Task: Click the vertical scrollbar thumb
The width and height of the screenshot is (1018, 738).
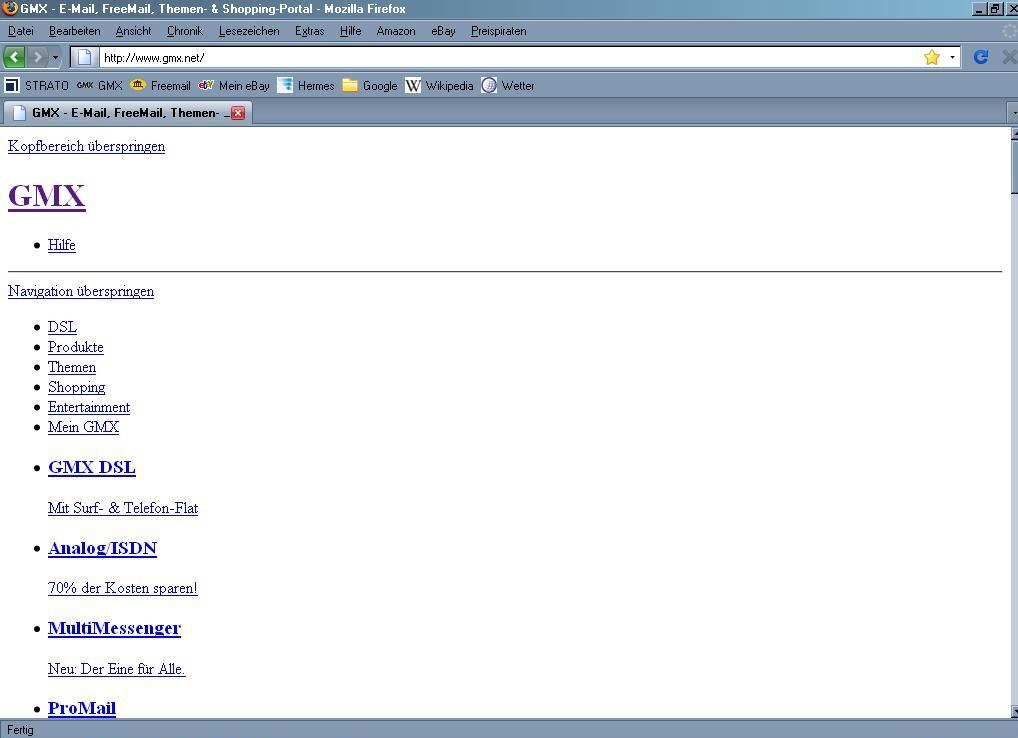Action: (1014, 167)
